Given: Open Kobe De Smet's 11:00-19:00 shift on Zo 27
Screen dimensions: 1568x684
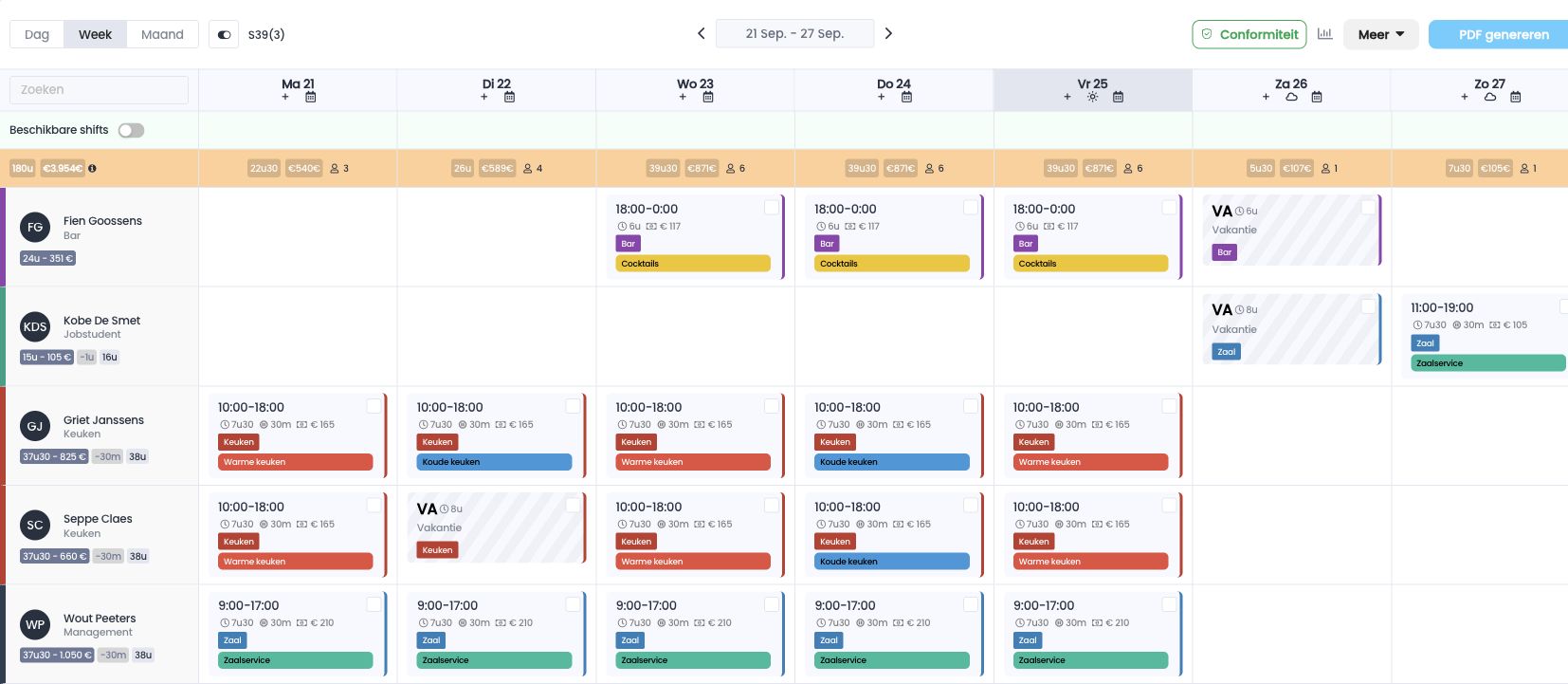Looking at the screenshot, I should 1485,335.
